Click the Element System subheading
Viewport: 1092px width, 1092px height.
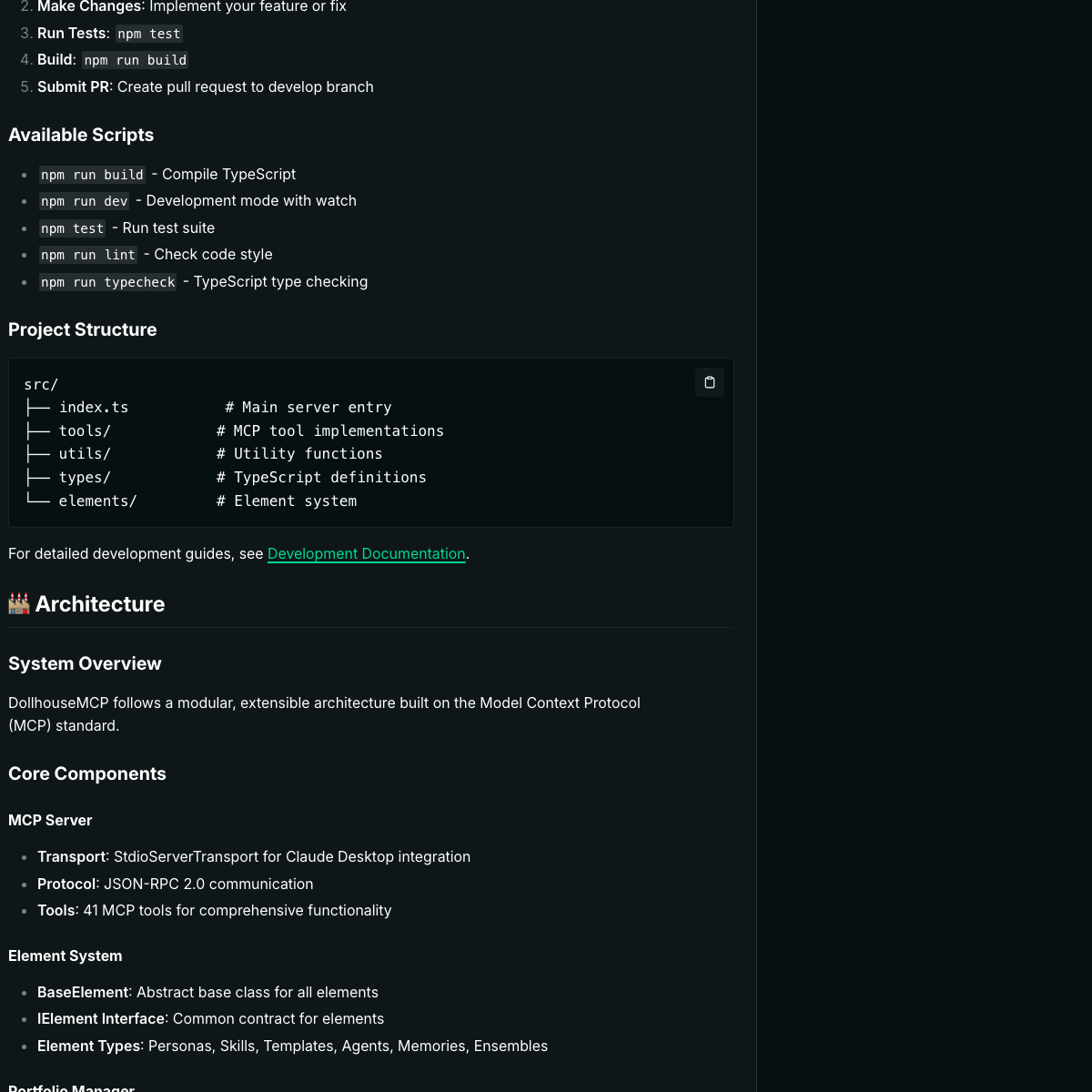pyautogui.click(x=65, y=955)
